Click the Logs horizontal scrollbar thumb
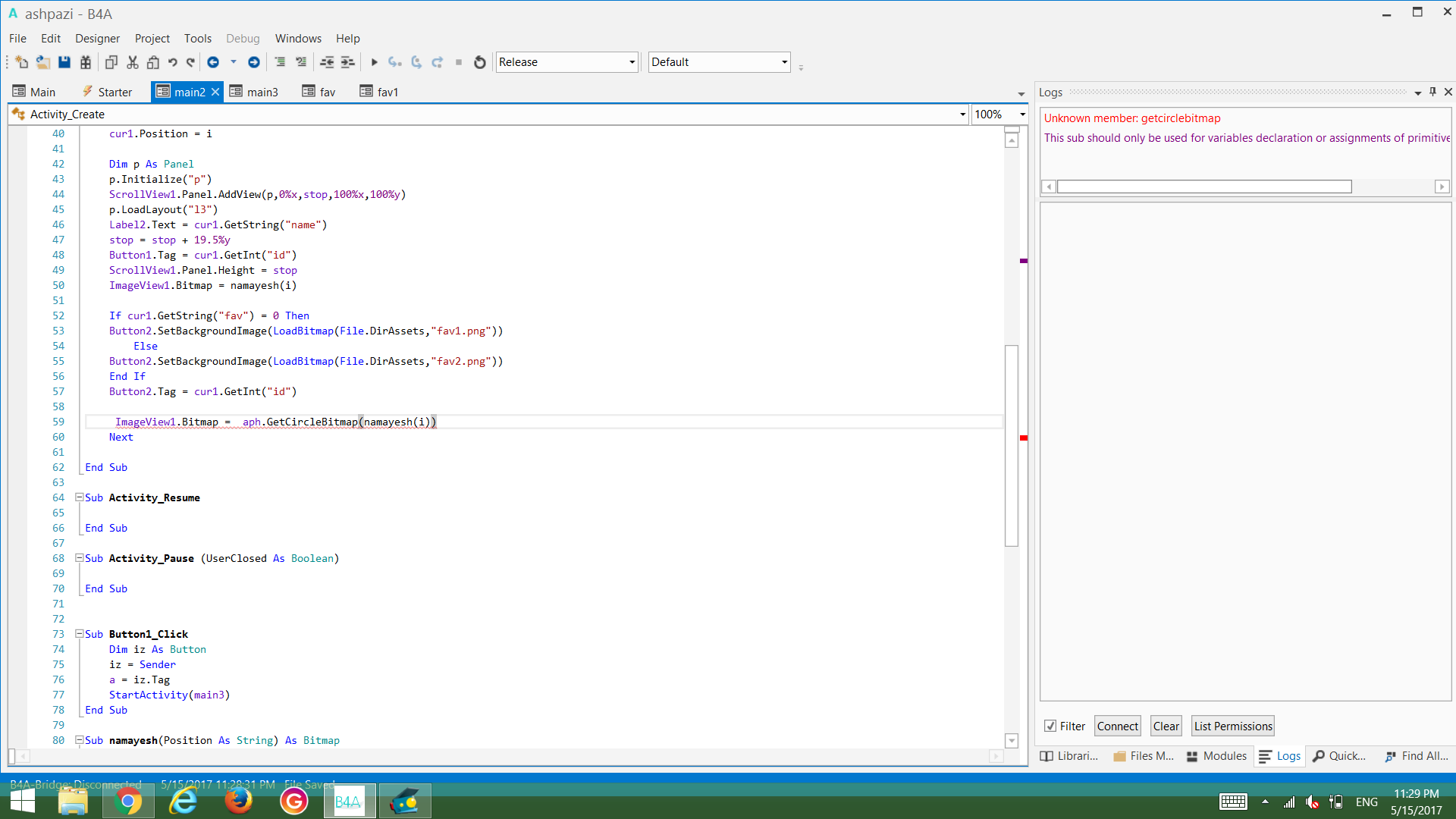This screenshot has width=1456, height=819. coord(1204,187)
